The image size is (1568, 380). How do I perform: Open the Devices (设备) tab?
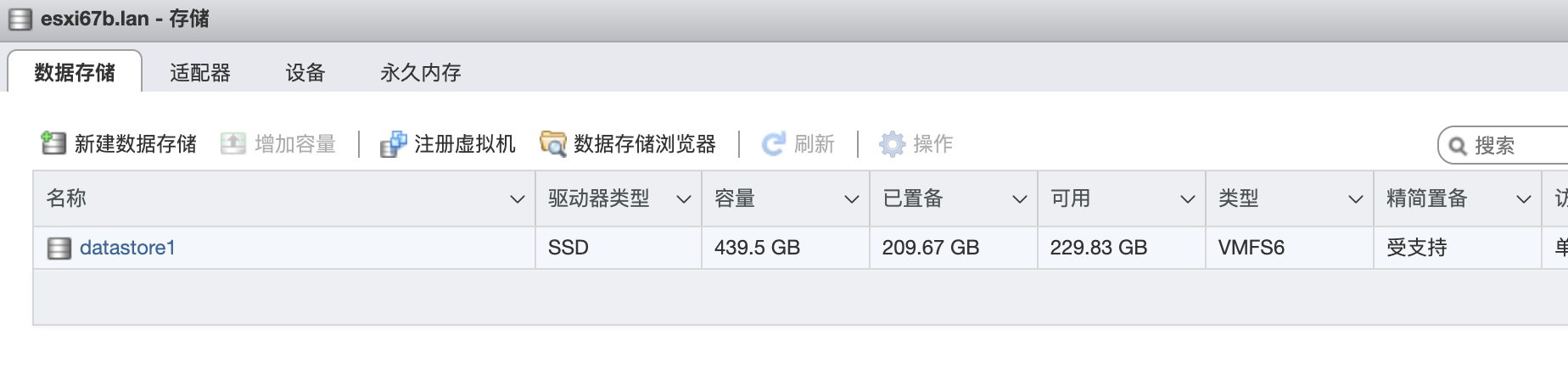tap(305, 73)
